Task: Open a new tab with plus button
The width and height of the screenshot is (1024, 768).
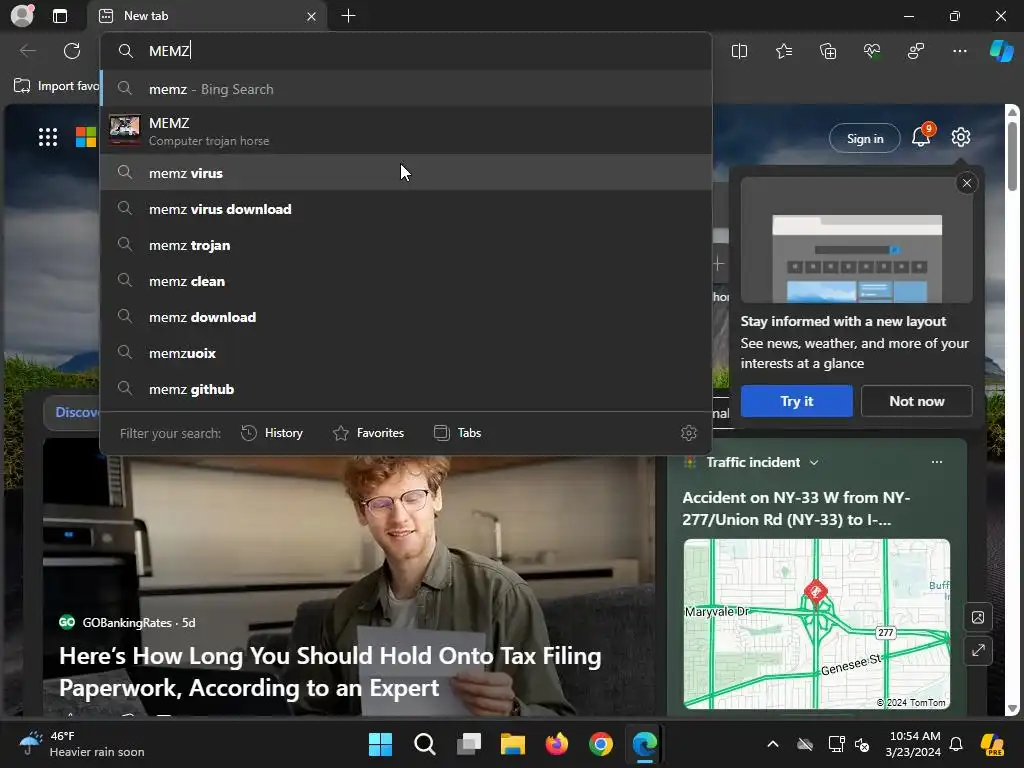Action: point(349,16)
